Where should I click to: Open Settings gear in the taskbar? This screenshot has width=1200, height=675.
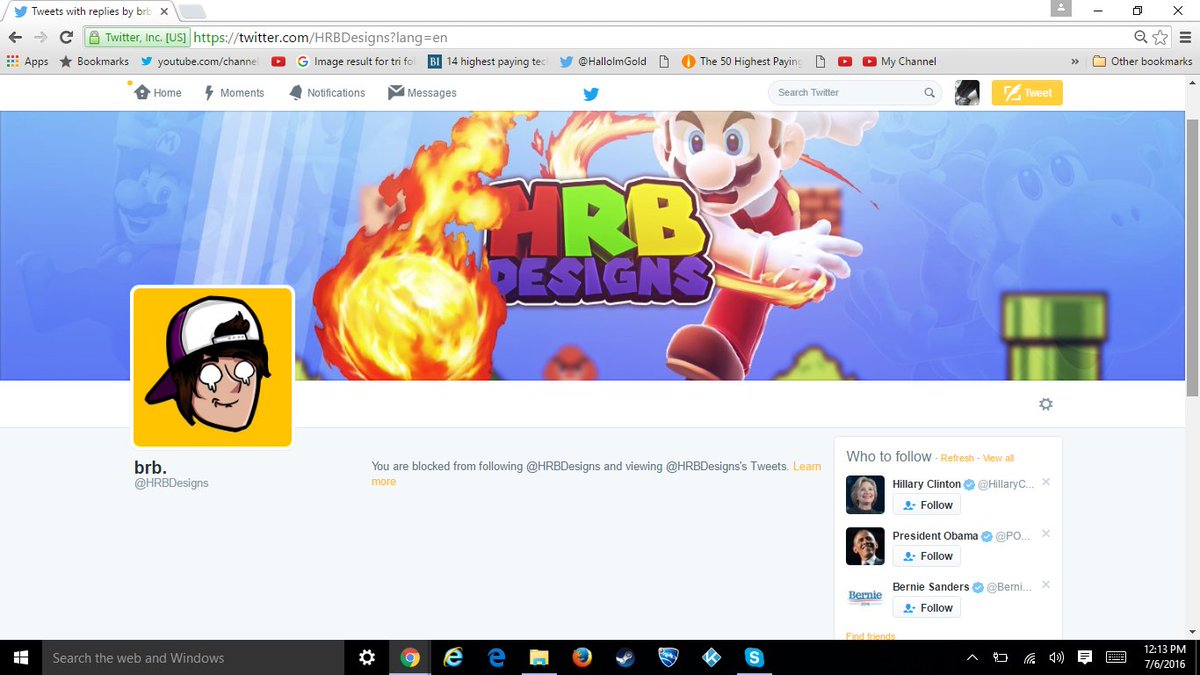coord(366,657)
